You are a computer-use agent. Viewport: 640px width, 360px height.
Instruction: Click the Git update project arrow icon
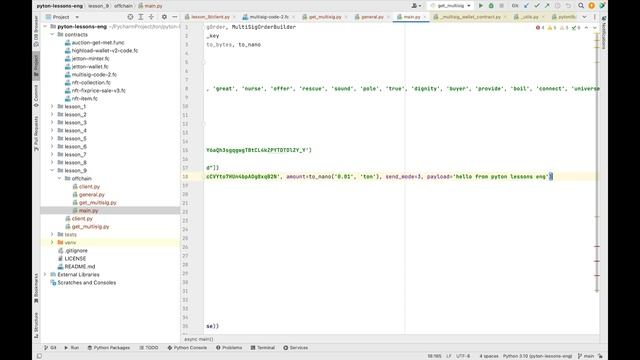[x=526, y=6]
